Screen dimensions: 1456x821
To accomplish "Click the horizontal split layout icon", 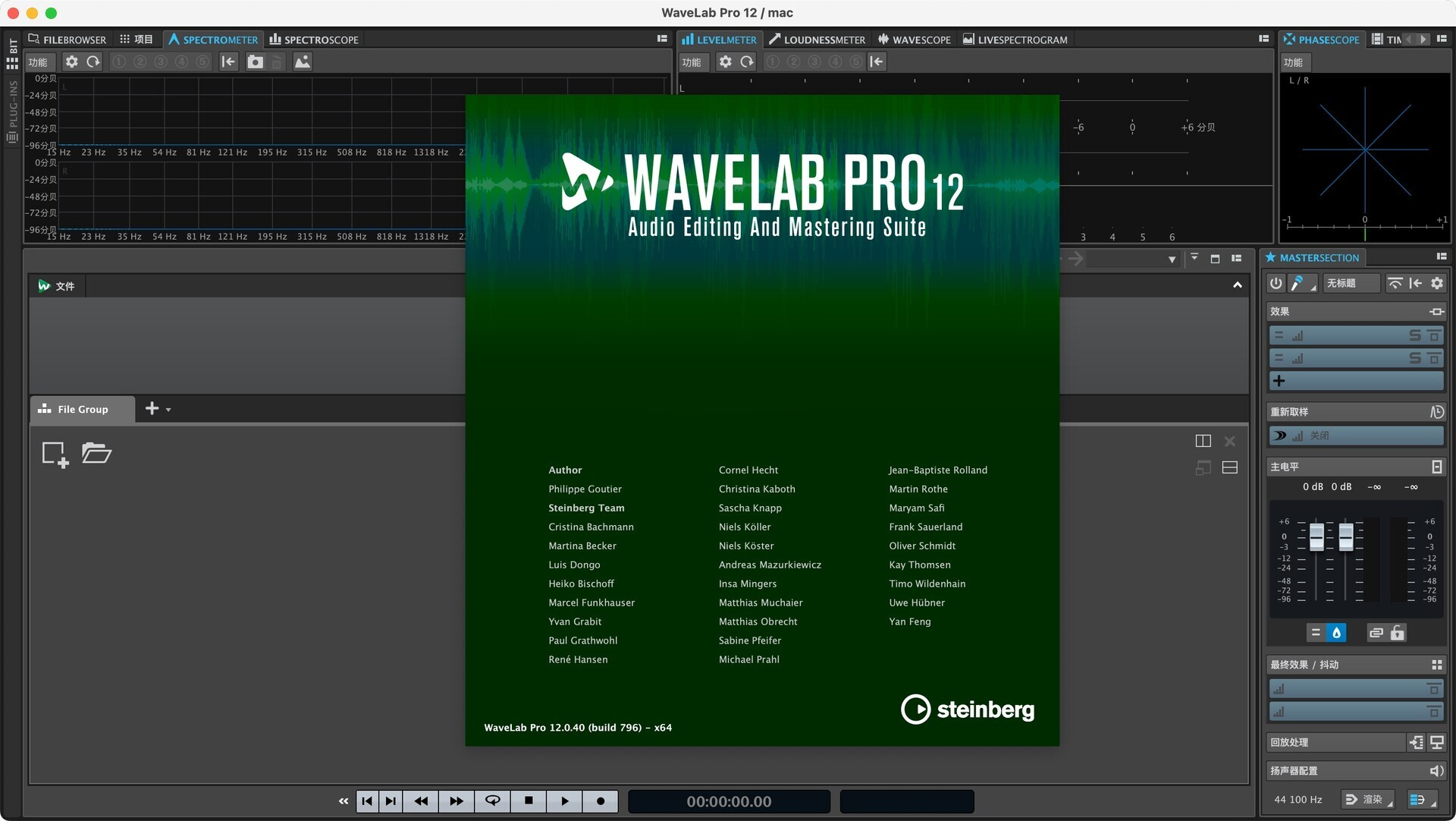I will click(1230, 467).
